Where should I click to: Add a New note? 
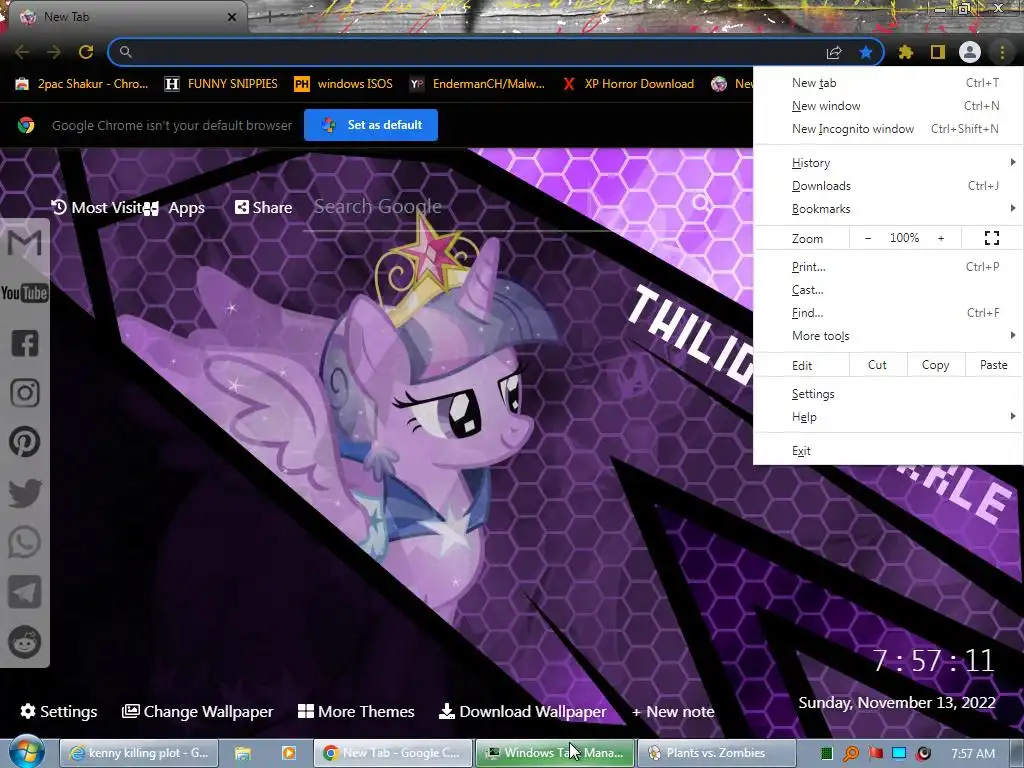[x=673, y=711]
